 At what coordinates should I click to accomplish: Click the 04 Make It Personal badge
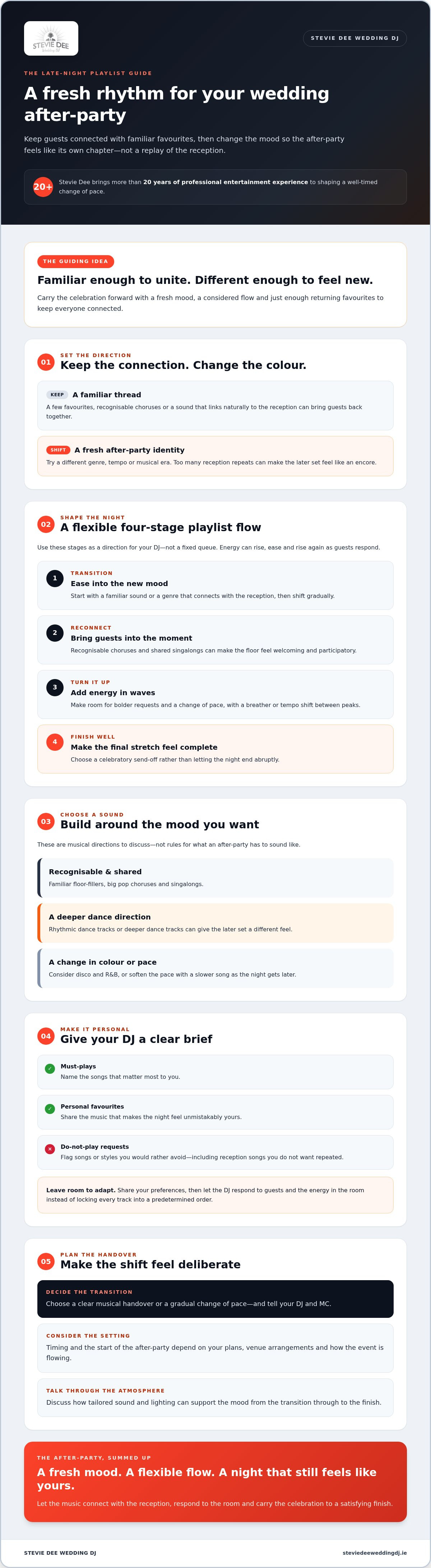pyautogui.click(x=46, y=1036)
